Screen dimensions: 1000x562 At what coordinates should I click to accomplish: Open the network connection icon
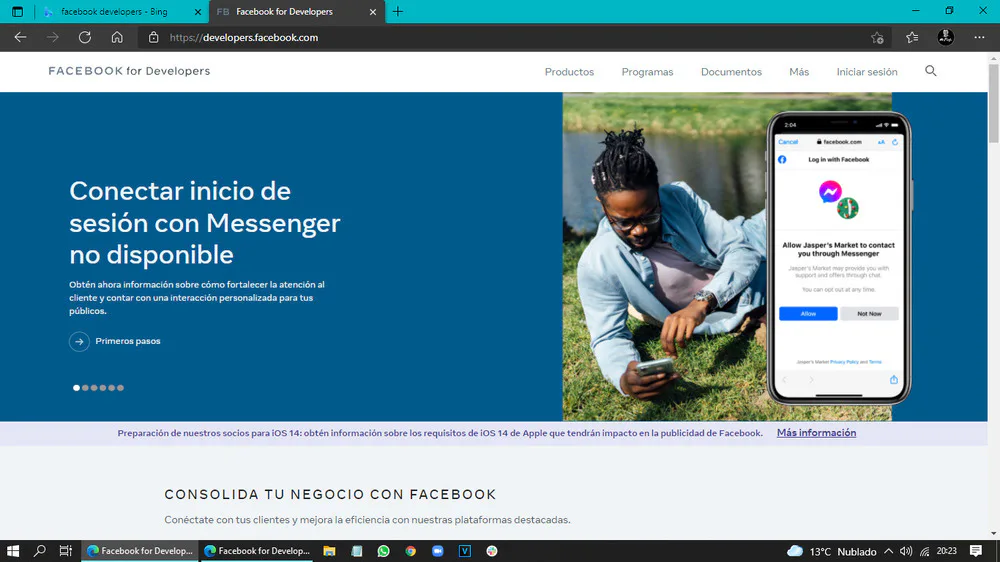(925, 551)
